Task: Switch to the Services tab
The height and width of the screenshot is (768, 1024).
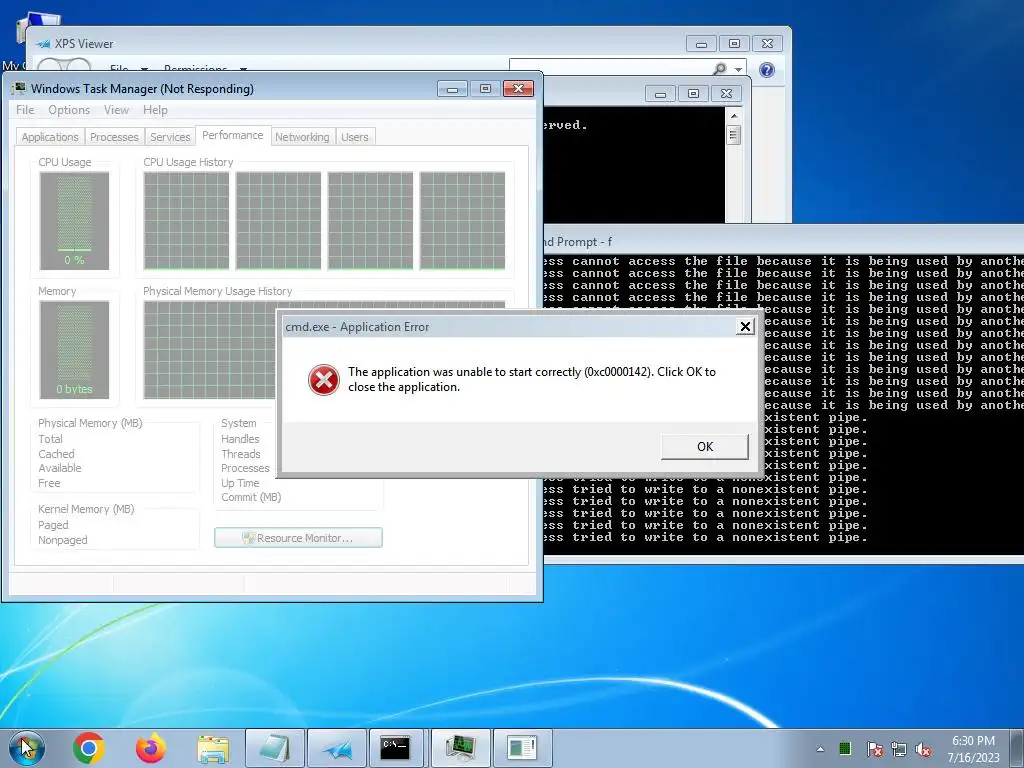Action: [170, 136]
